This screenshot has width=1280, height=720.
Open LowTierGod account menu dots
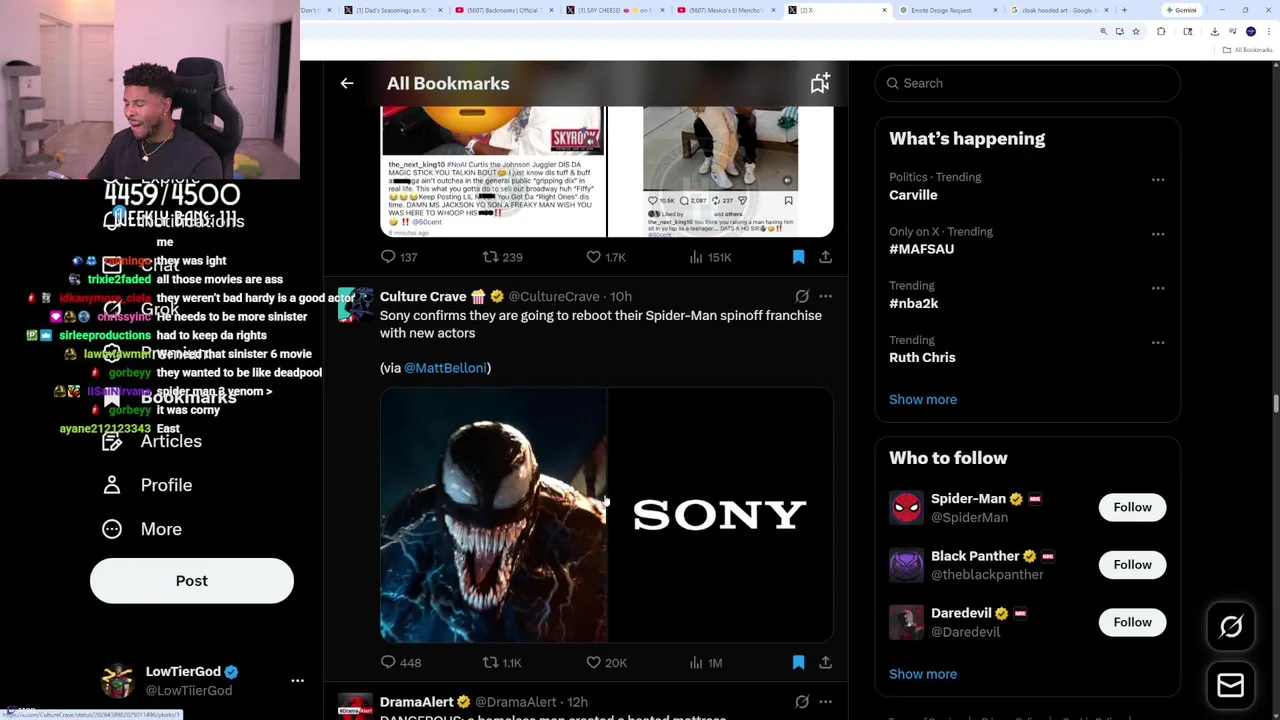click(x=297, y=681)
